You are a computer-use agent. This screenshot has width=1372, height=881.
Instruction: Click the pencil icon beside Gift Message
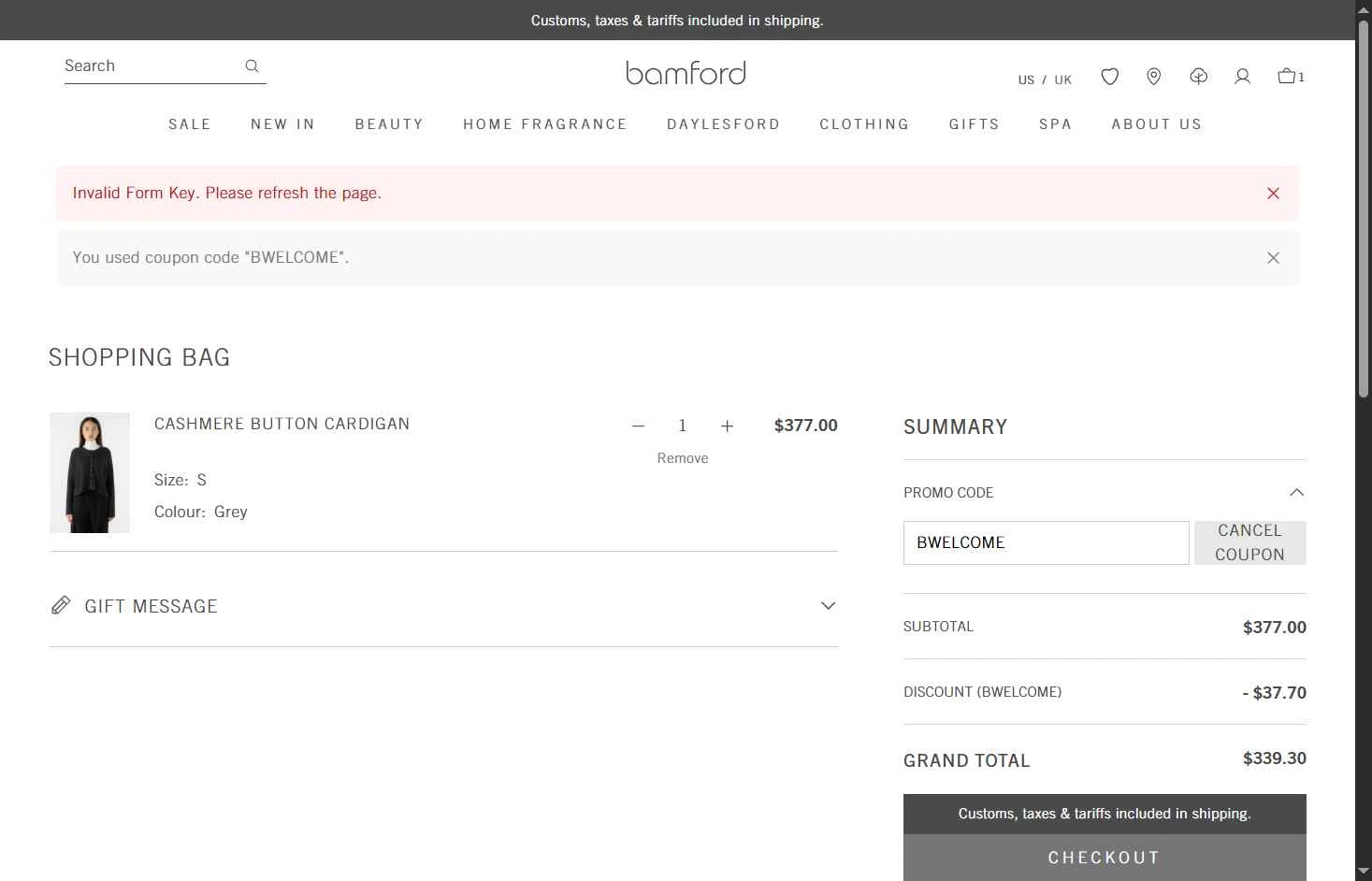click(x=61, y=605)
